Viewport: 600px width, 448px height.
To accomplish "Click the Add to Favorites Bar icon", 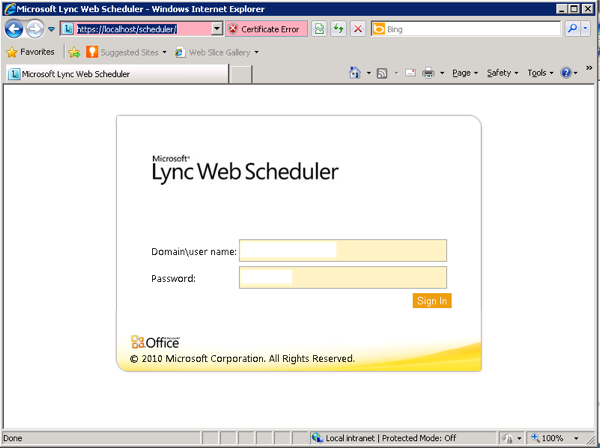I will coord(74,52).
